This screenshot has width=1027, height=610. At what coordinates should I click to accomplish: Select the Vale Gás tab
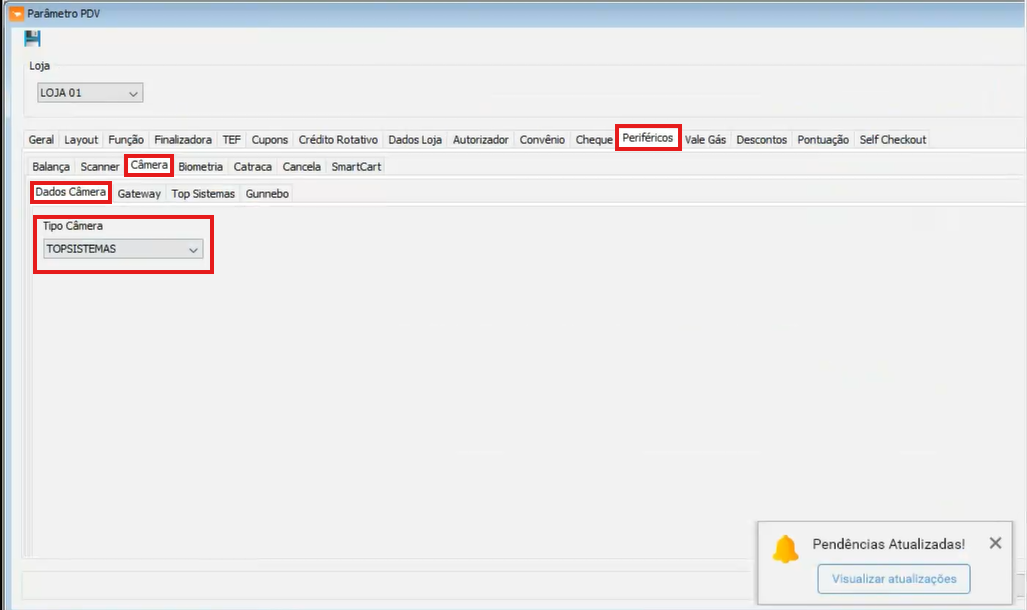point(706,140)
